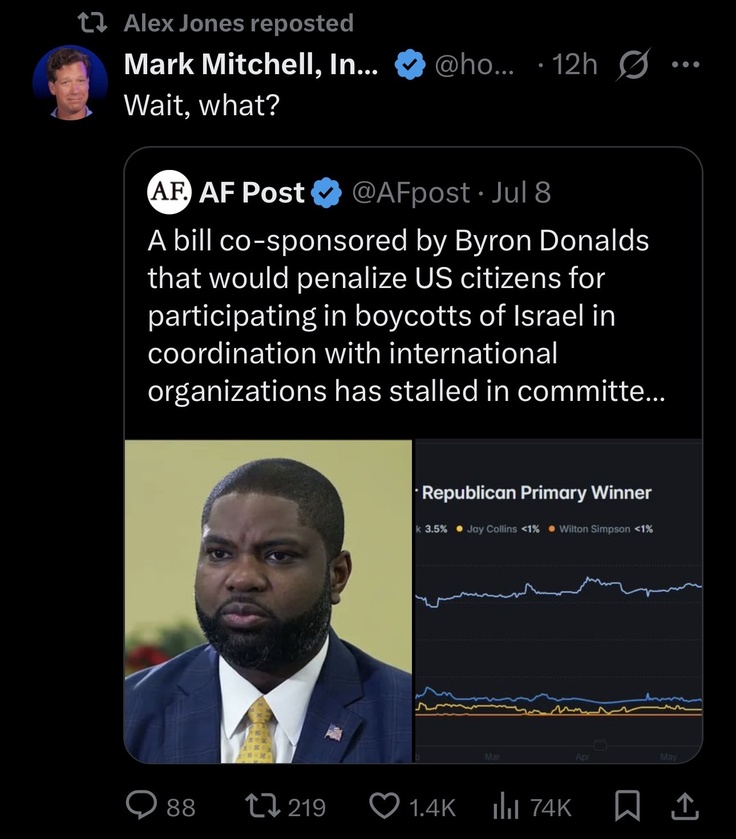This screenshot has height=839, width=736.
Task: Click the 'Alex Jones reposted' label
Action: pos(239,23)
